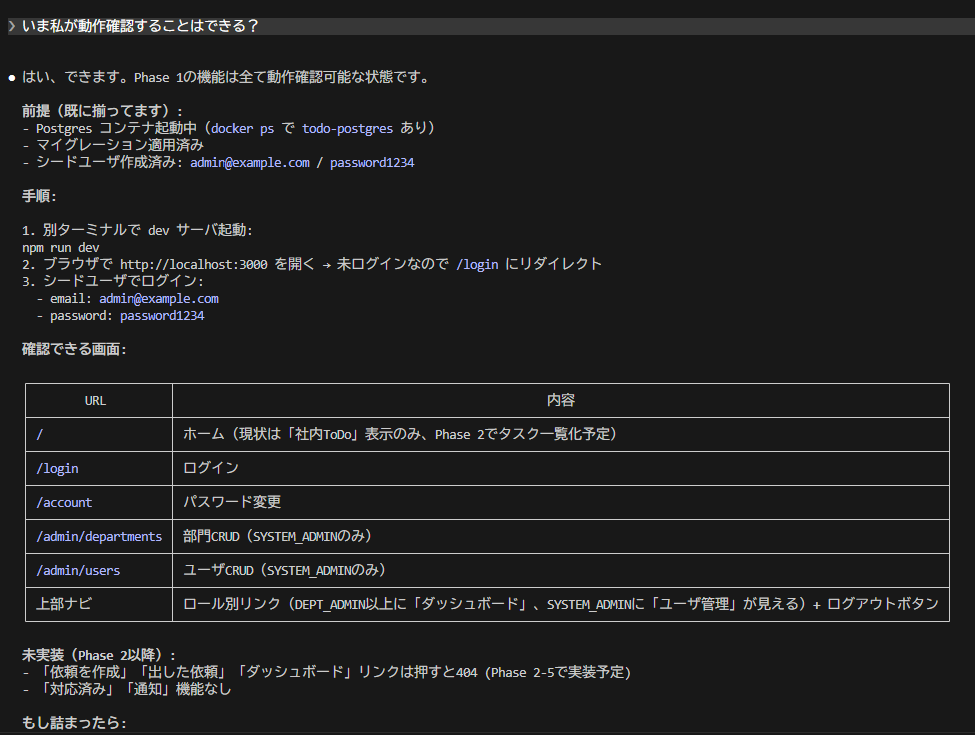Click the ホーム（現状は「社内ToDo」 description cell

[x=561, y=434]
